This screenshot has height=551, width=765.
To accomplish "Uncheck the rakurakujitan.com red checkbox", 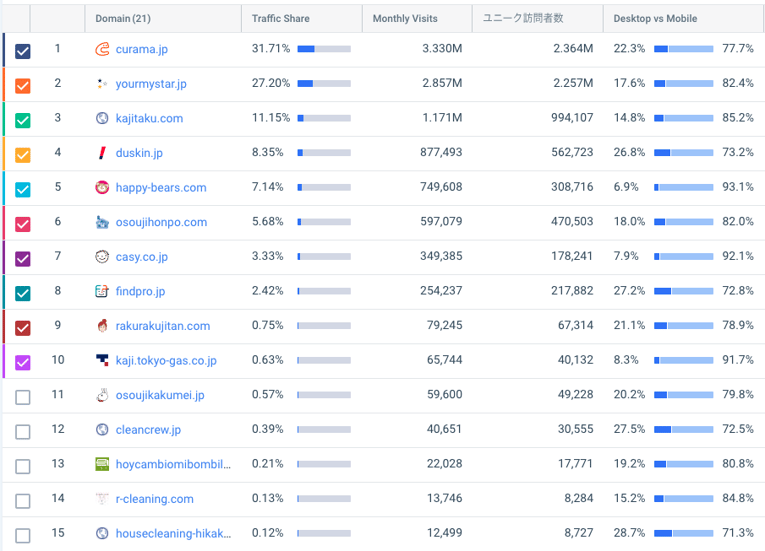I will click(22, 328).
